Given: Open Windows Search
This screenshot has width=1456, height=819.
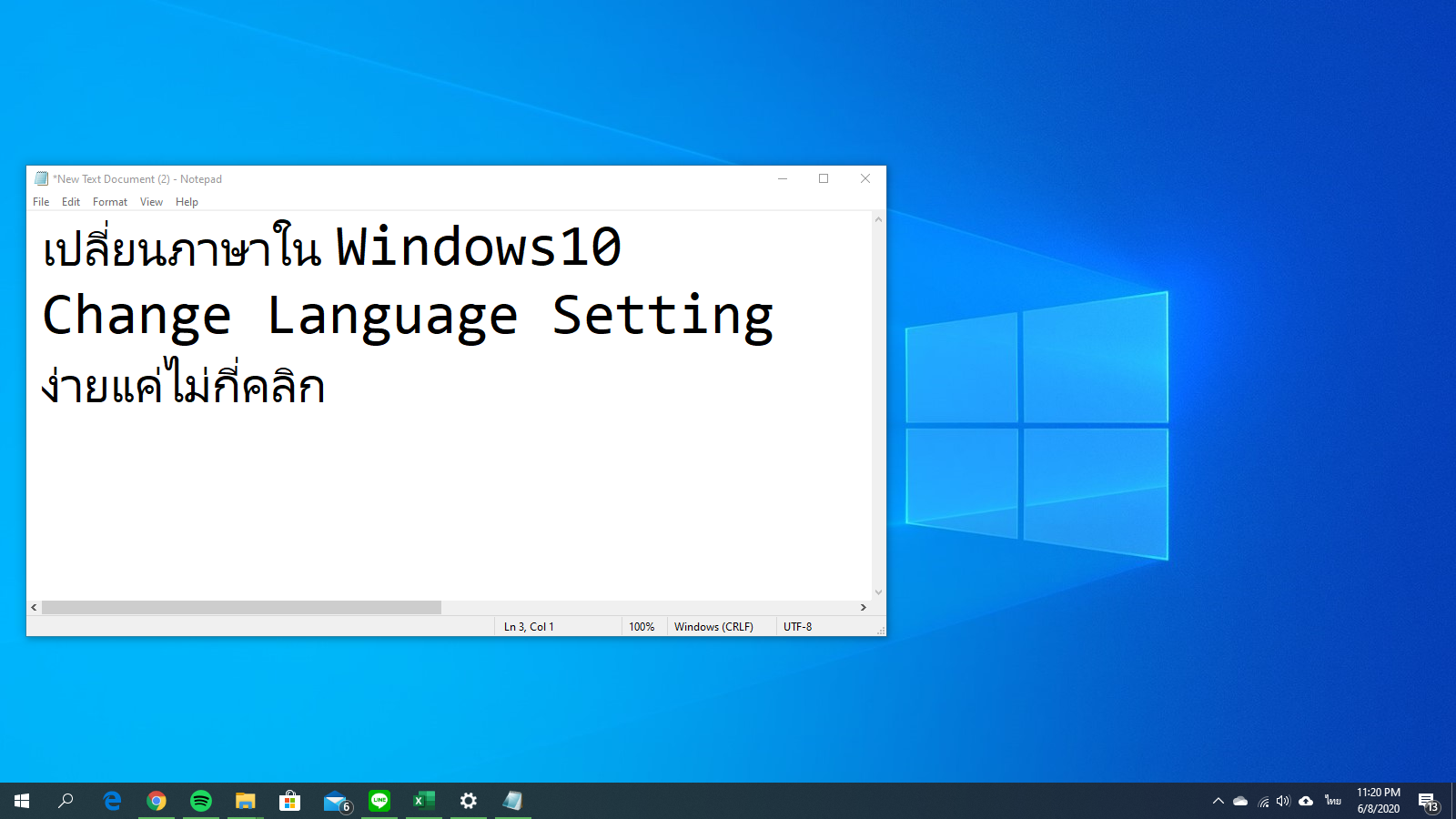Looking at the screenshot, I should click(x=65, y=801).
